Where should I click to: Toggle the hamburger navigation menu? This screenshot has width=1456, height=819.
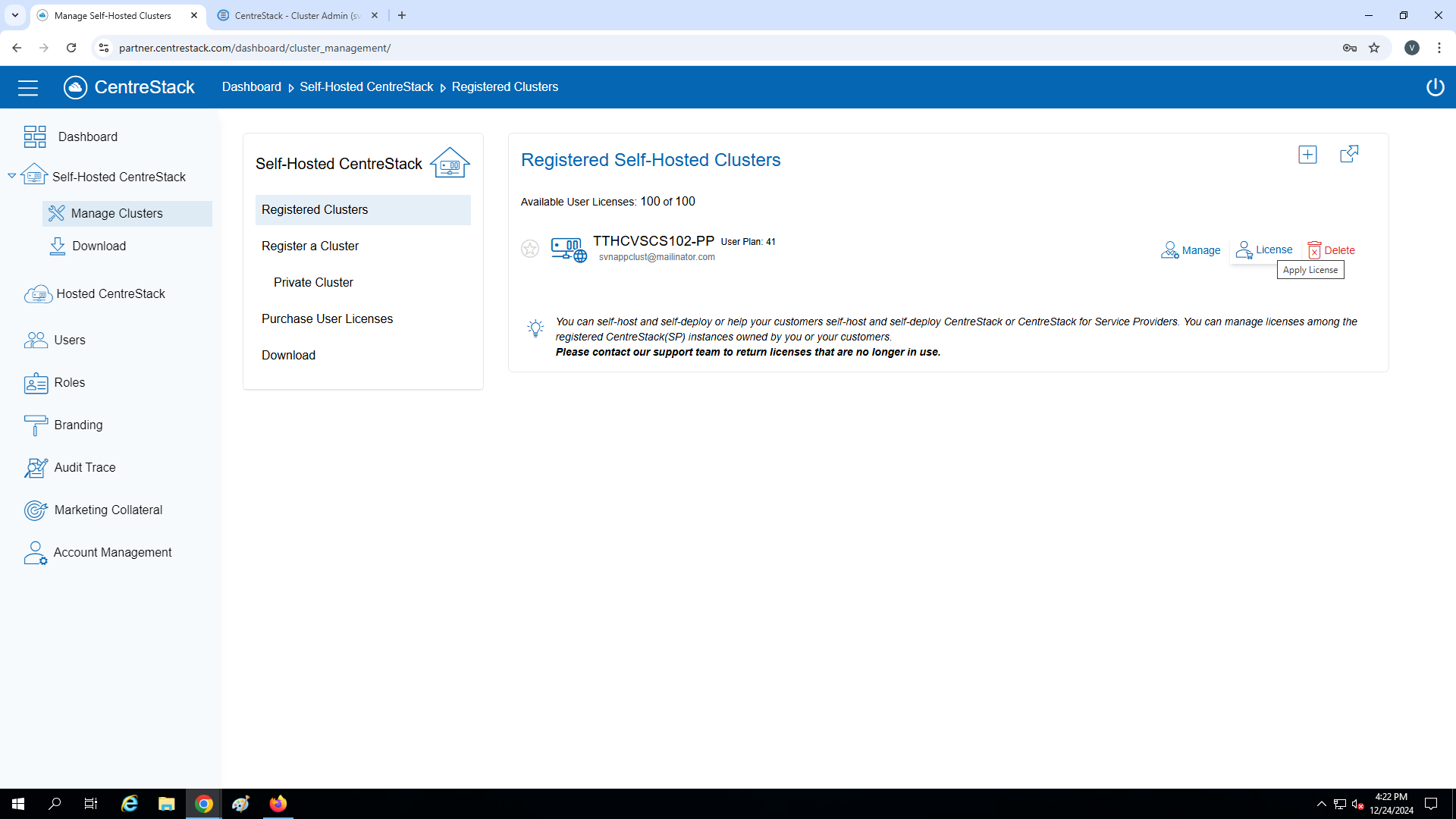28,88
